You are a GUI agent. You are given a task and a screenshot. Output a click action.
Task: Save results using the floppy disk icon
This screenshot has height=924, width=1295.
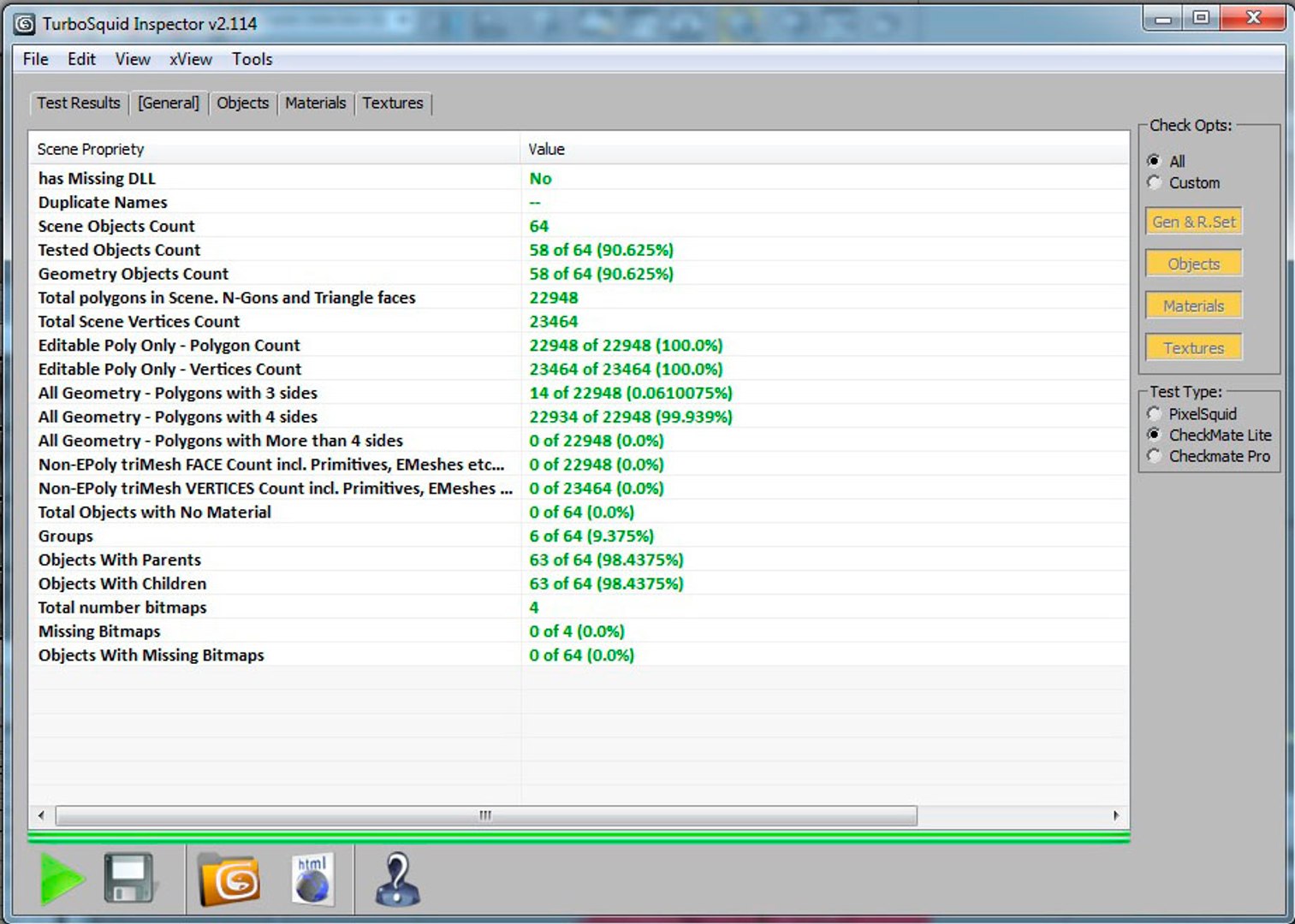click(x=129, y=878)
